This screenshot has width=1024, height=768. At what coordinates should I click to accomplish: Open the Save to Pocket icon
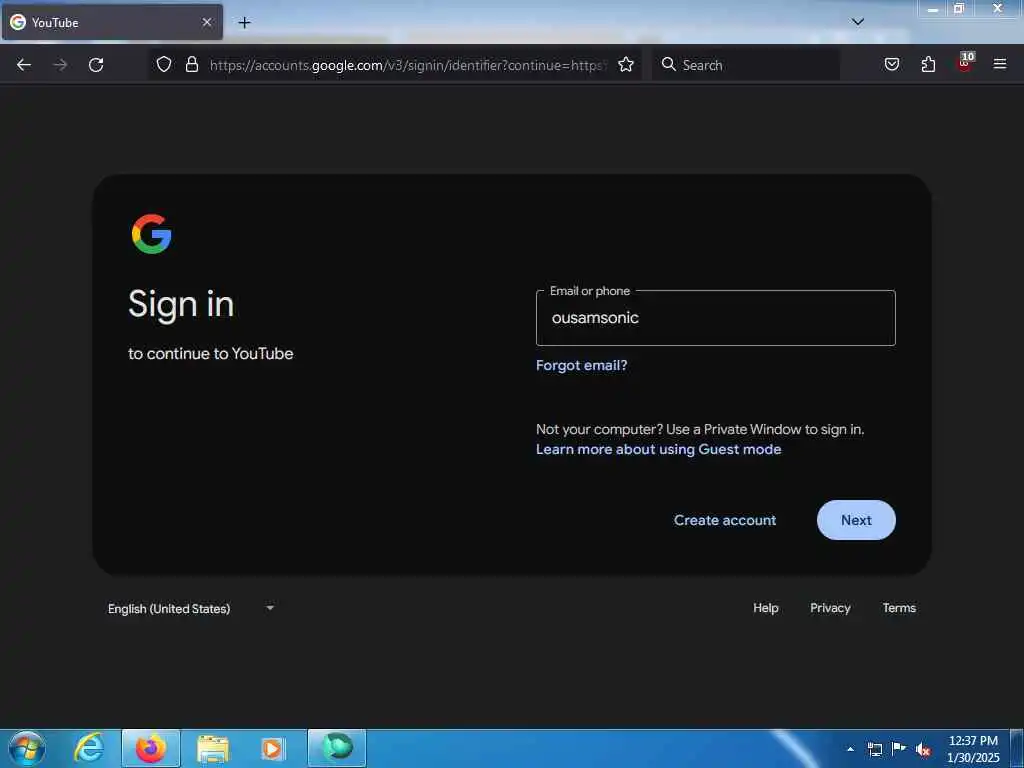click(891, 64)
